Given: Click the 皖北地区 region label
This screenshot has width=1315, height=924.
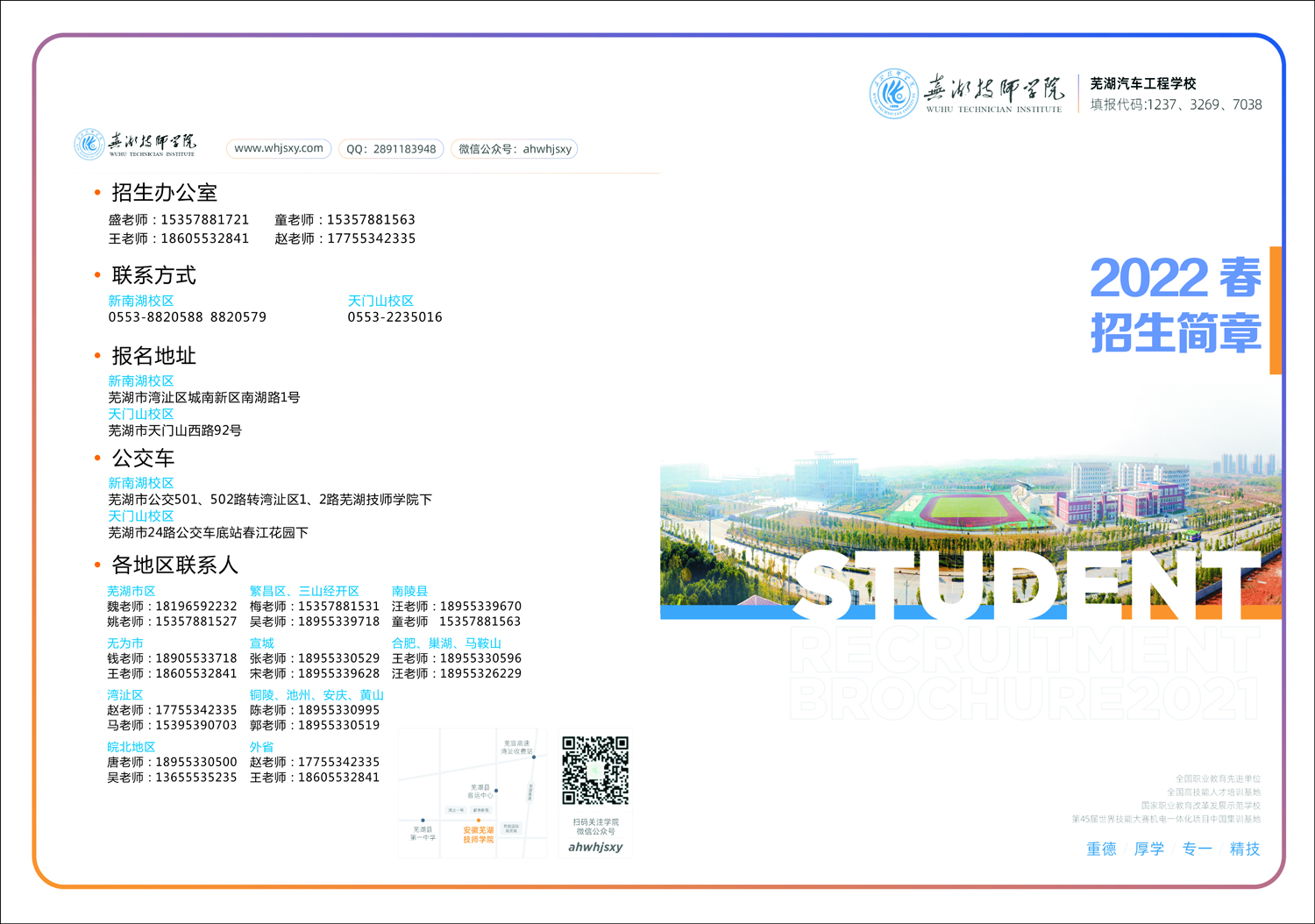Looking at the screenshot, I should 131,748.
